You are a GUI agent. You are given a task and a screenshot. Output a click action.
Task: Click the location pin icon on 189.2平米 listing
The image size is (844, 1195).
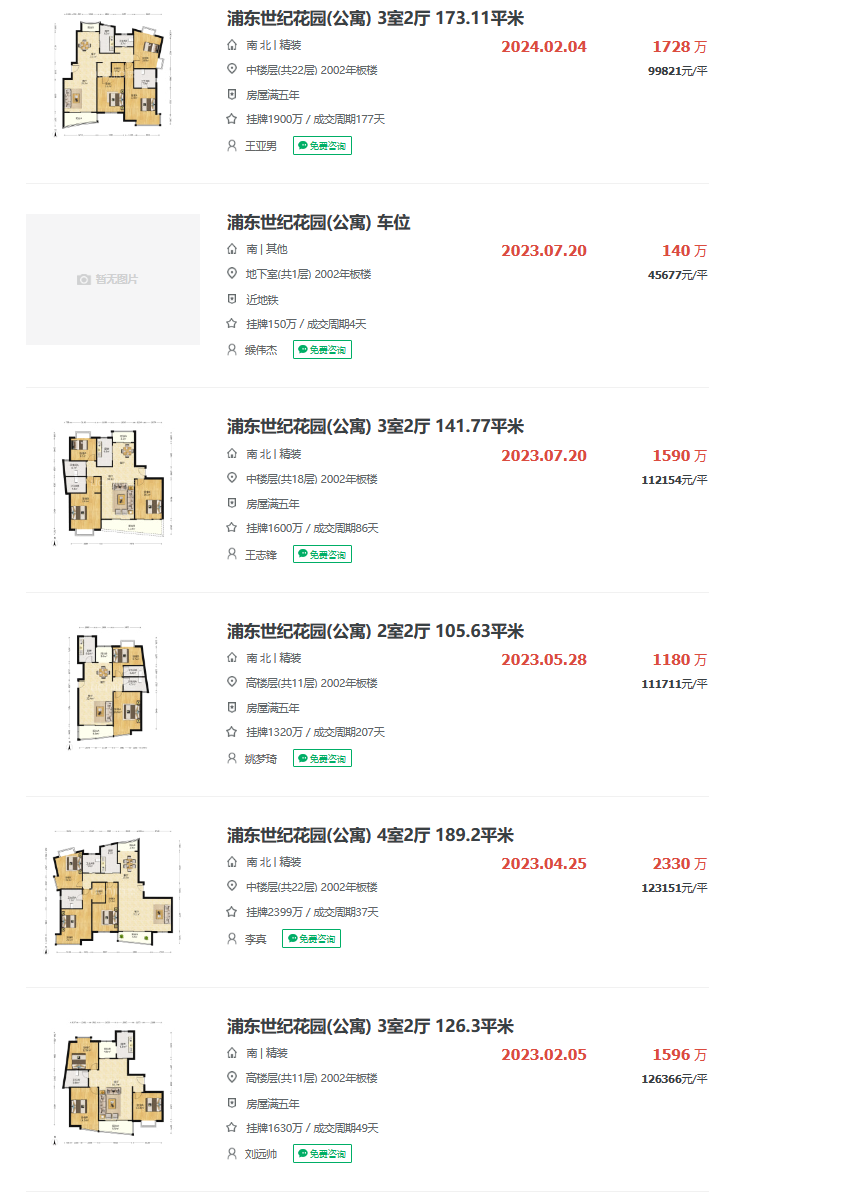[232, 887]
